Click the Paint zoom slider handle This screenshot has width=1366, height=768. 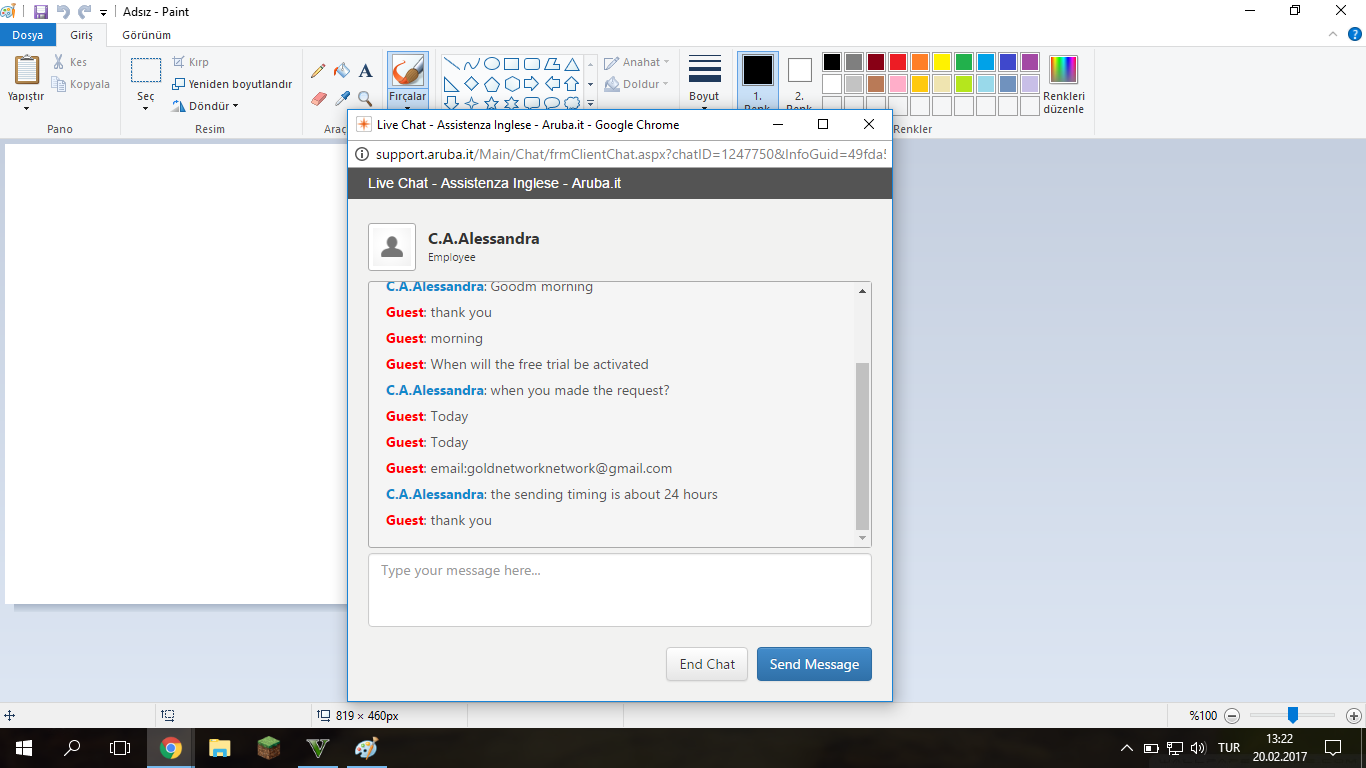pos(1293,715)
